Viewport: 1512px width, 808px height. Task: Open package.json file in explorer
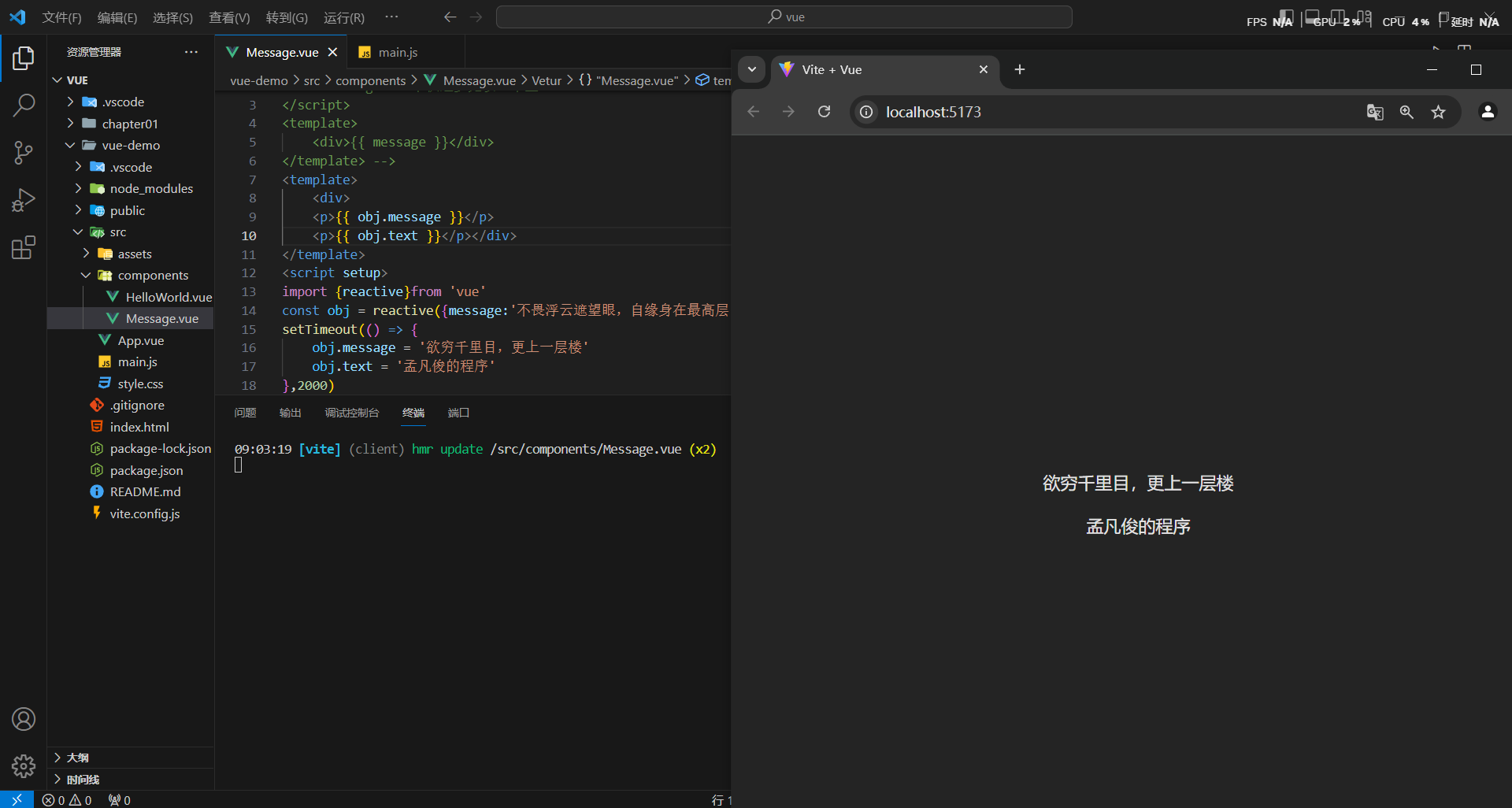point(131,470)
